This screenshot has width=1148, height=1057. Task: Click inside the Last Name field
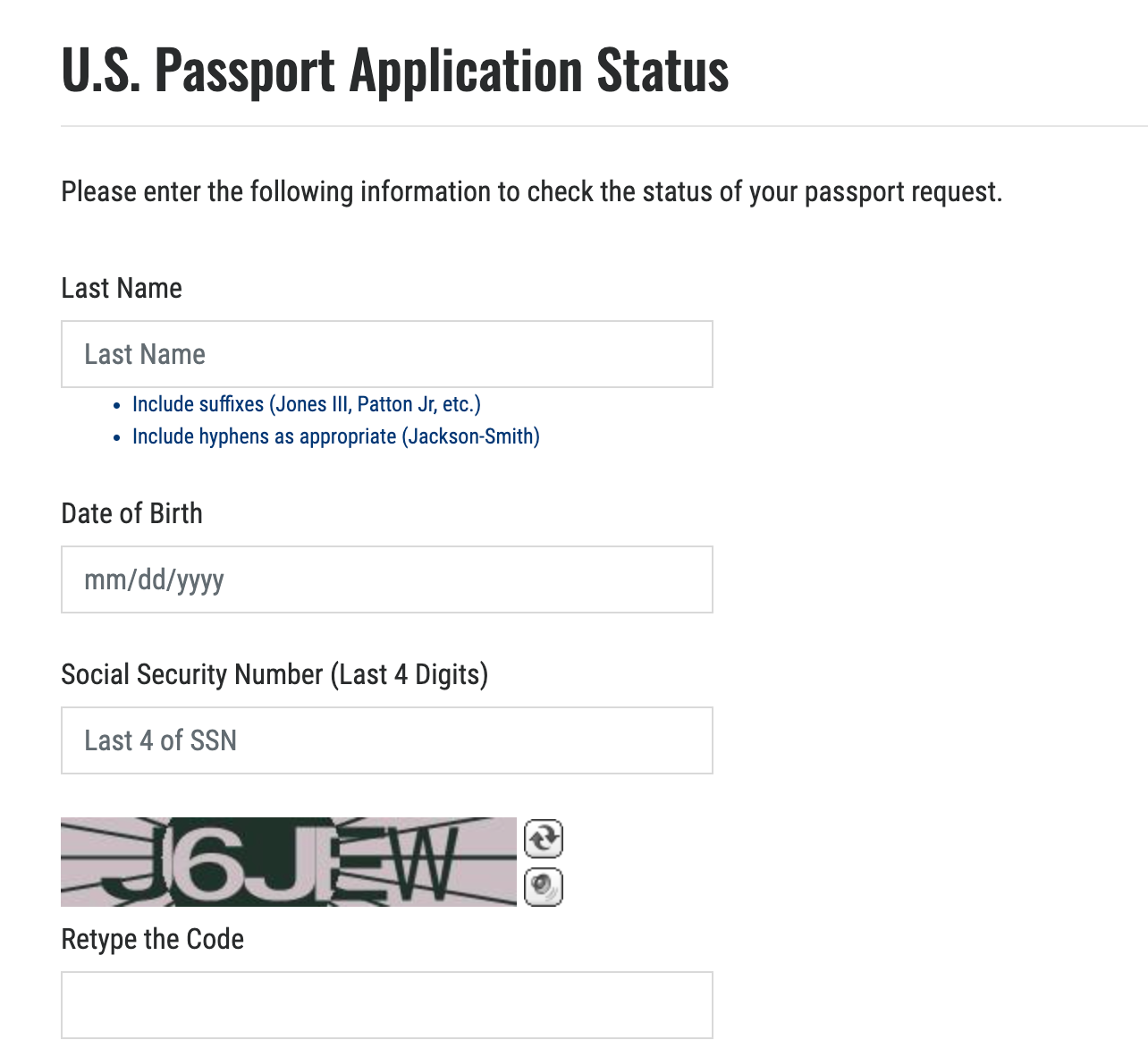[x=386, y=354]
